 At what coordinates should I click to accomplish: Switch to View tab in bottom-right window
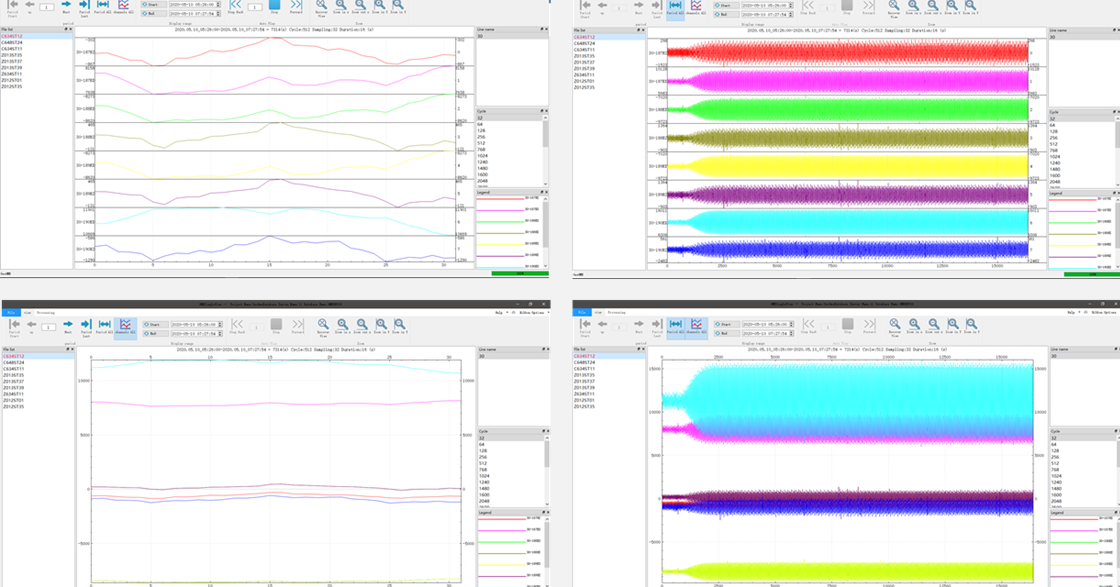tap(599, 313)
